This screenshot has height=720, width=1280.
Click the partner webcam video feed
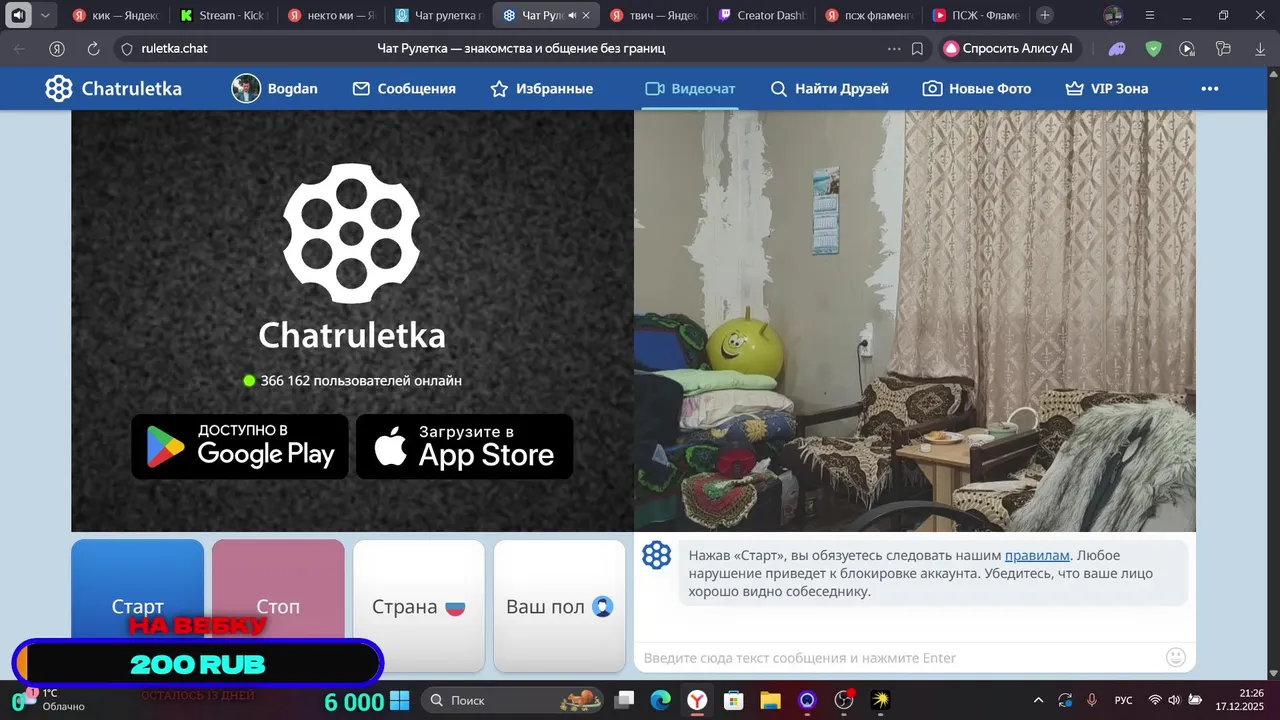pos(915,320)
